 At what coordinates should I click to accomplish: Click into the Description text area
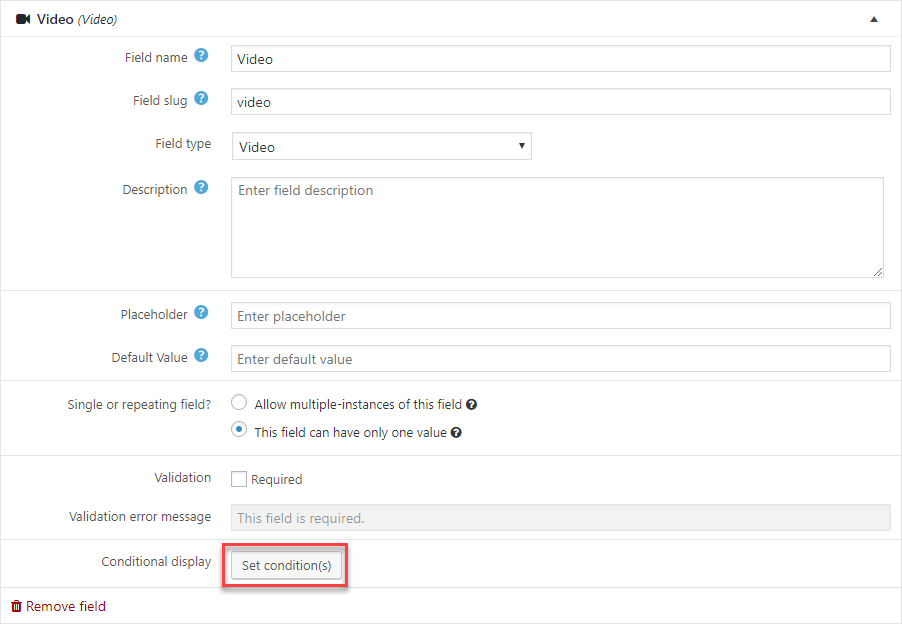[x=557, y=227]
